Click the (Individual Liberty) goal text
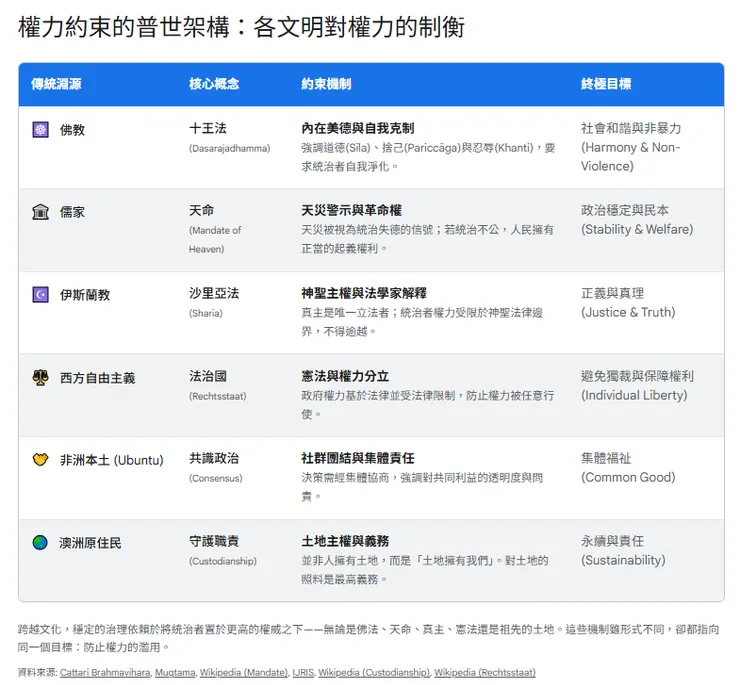The width and height of the screenshot is (740, 685). (634, 395)
